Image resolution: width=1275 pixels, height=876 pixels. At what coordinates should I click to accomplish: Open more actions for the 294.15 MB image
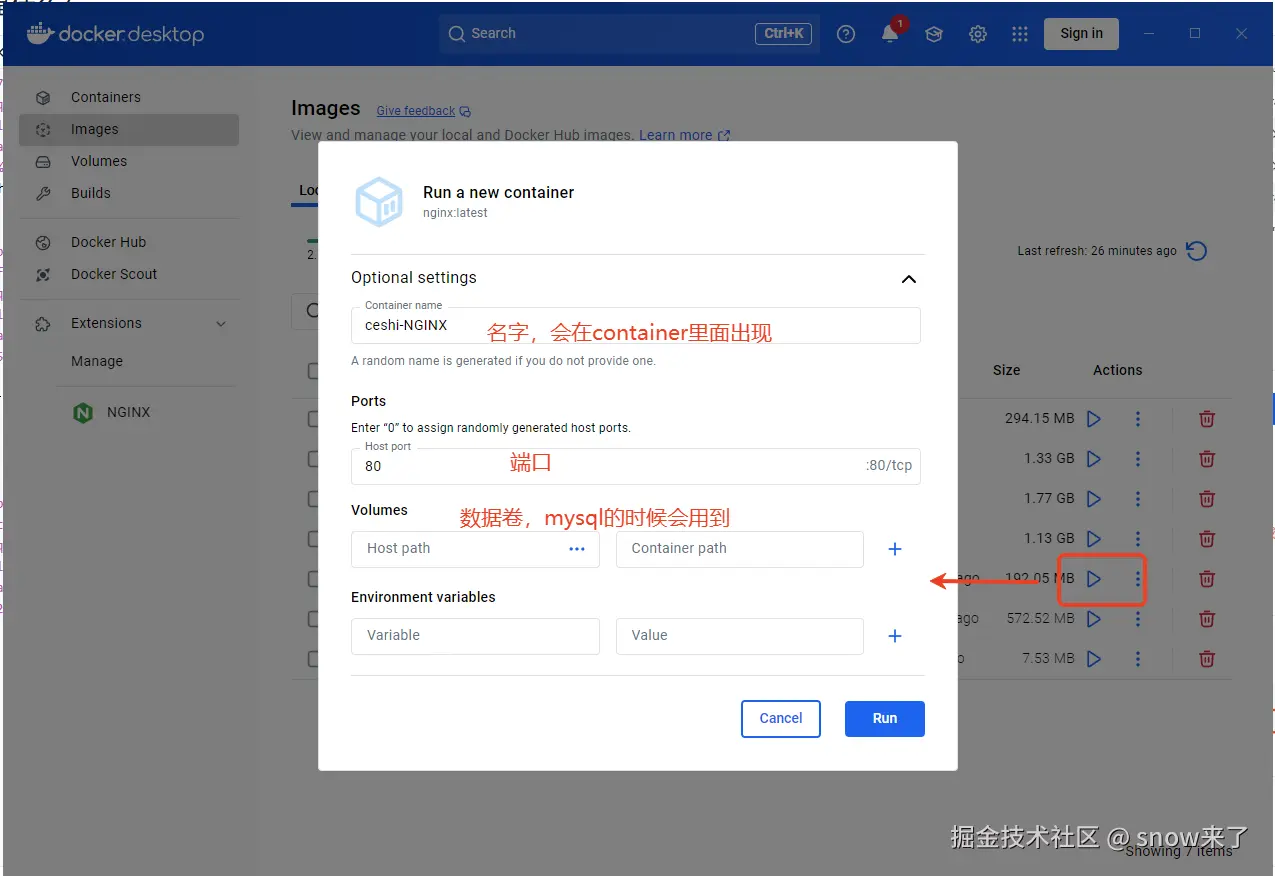click(x=1138, y=419)
